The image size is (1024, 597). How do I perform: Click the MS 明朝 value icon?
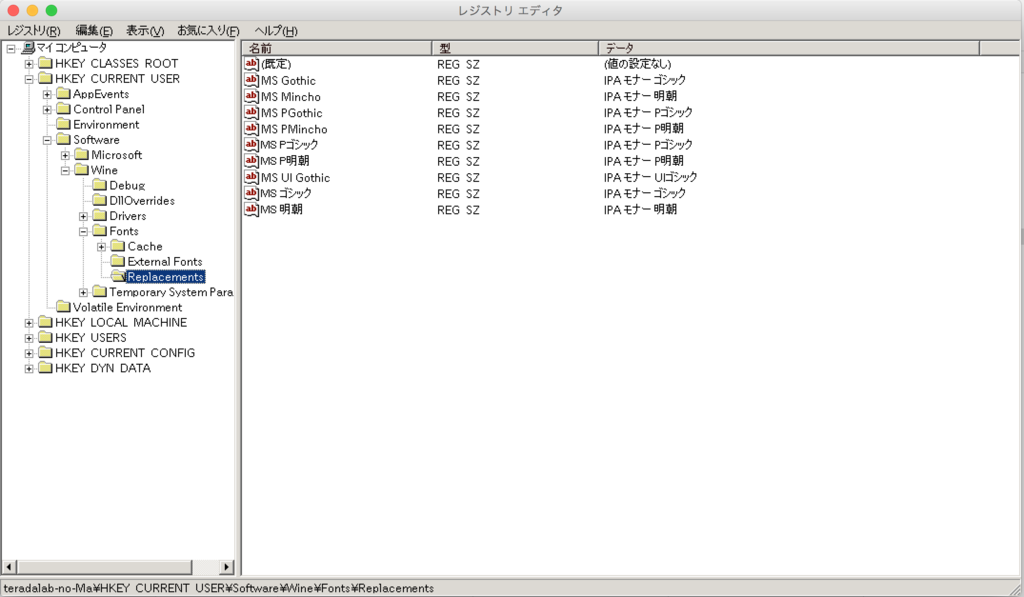tap(251, 210)
